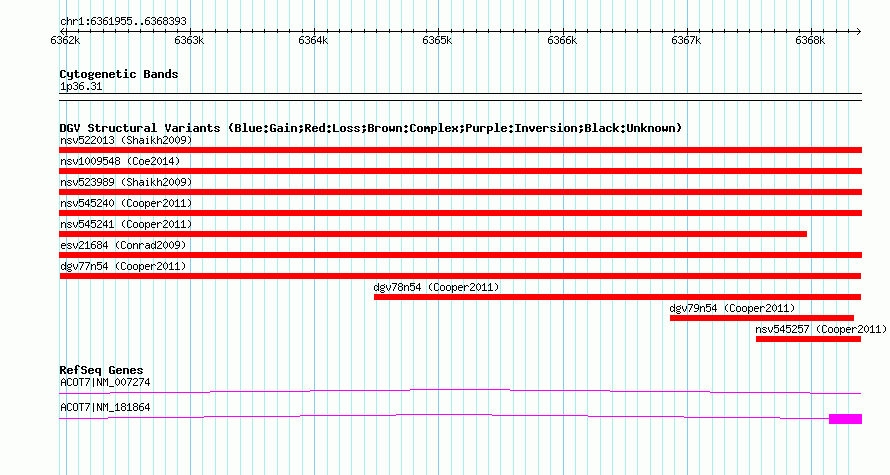Open the esv21684 (Conrad2009) variant label
The height and width of the screenshot is (475, 890).
[123, 245]
